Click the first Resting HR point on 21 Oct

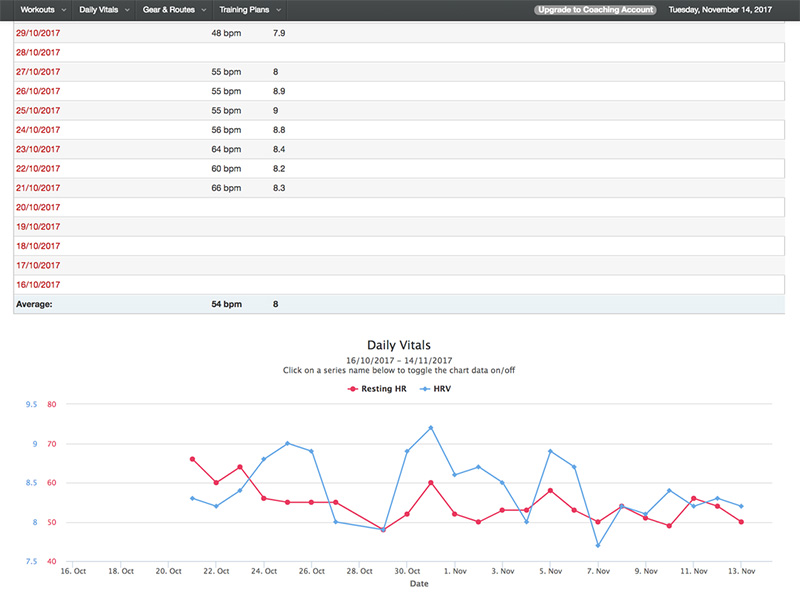192,459
